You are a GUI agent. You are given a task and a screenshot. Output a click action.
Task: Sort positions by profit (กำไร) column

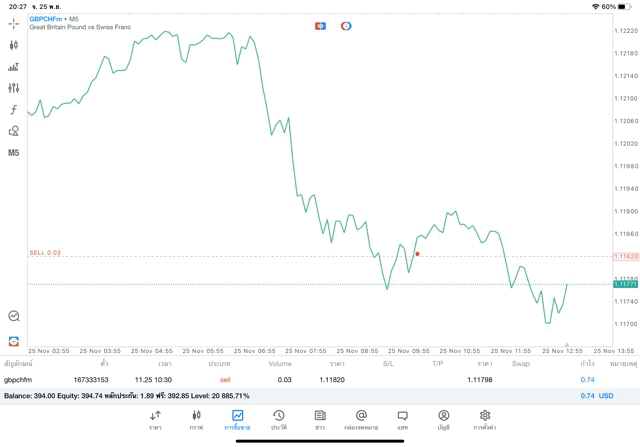587,364
